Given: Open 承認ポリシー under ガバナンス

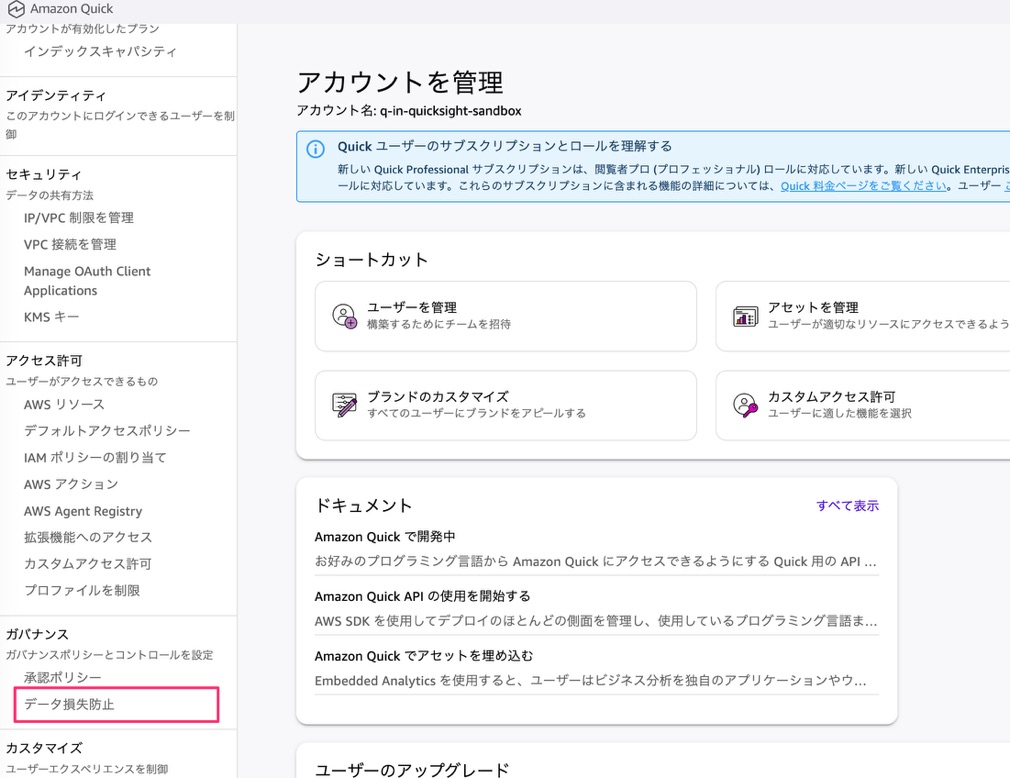Looking at the screenshot, I should [x=62, y=678].
